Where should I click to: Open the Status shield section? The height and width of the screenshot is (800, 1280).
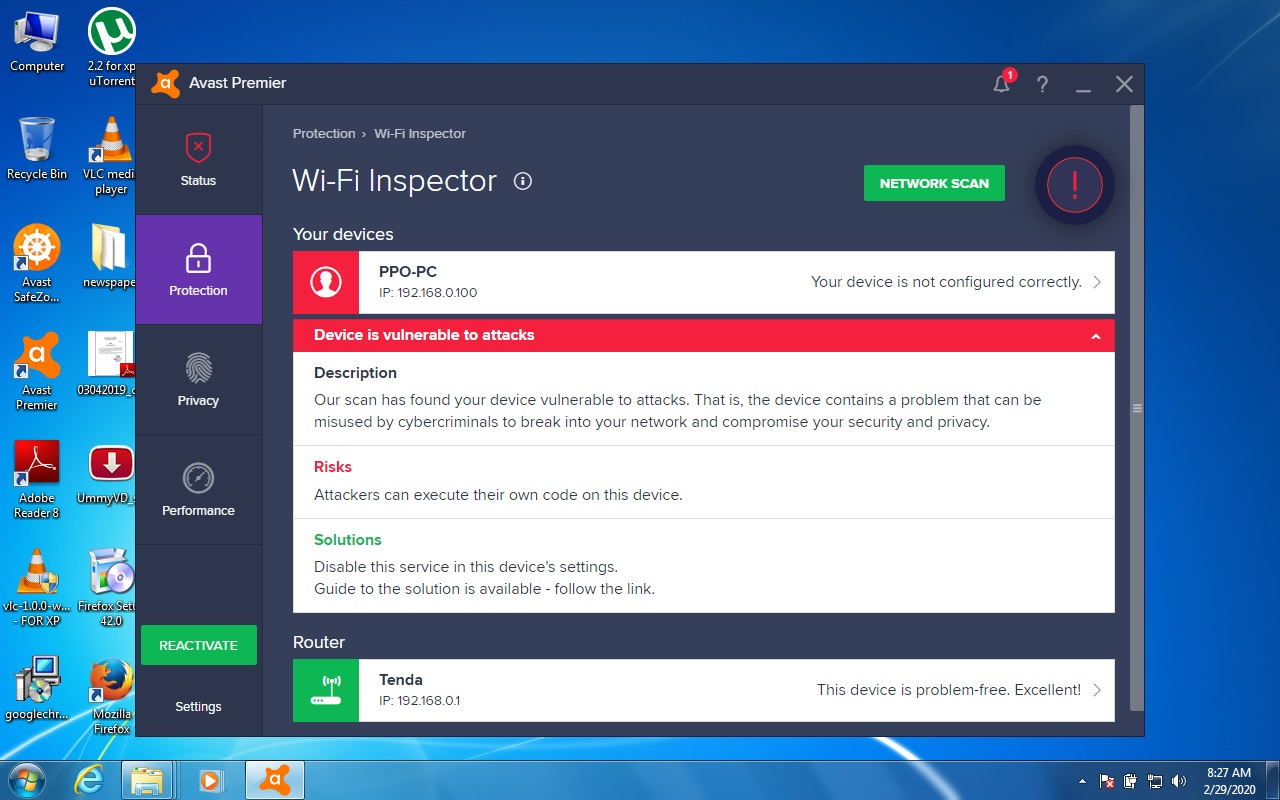click(198, 159)
